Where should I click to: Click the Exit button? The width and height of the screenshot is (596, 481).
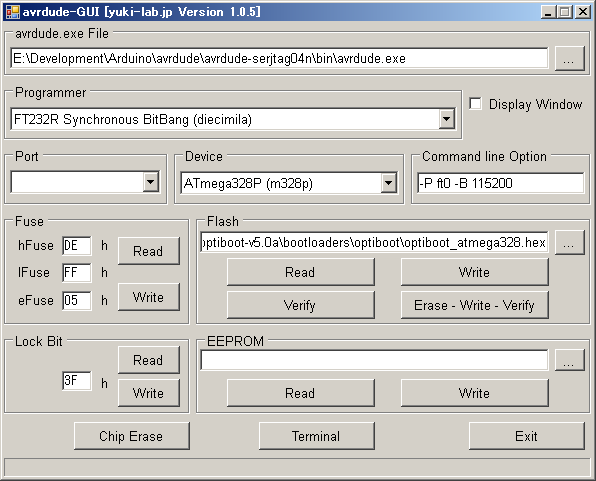tap(526, 436)
